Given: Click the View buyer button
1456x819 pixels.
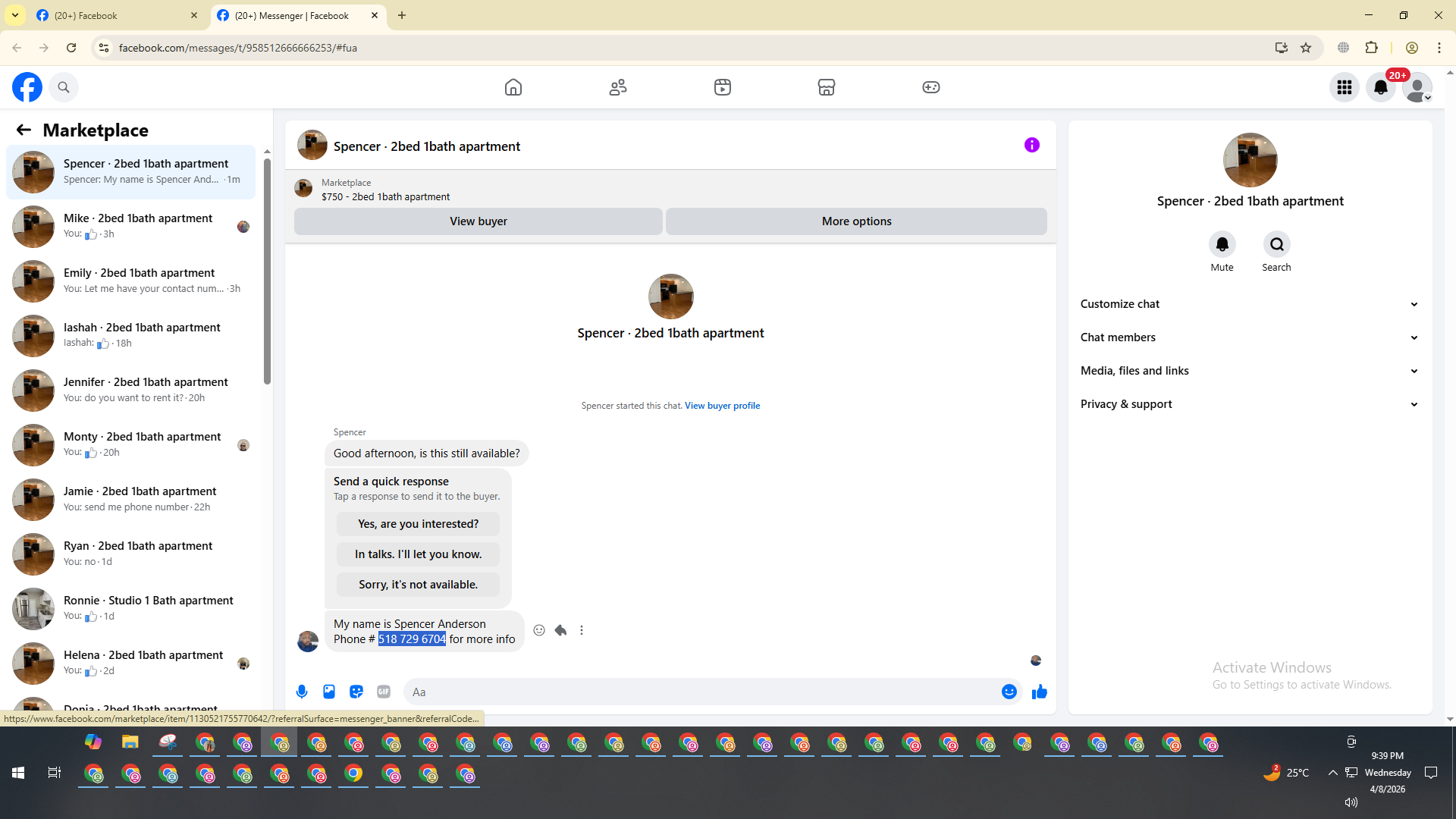Looking at the screenshot, I should 478,221.
